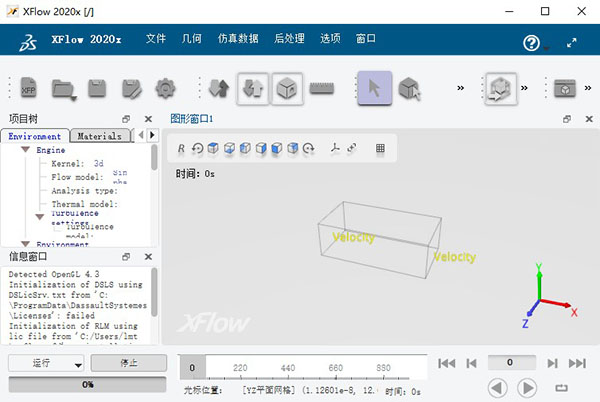The image size is (600, 402).
Task: Open the help question mark icon
Action: click(532, 43)
